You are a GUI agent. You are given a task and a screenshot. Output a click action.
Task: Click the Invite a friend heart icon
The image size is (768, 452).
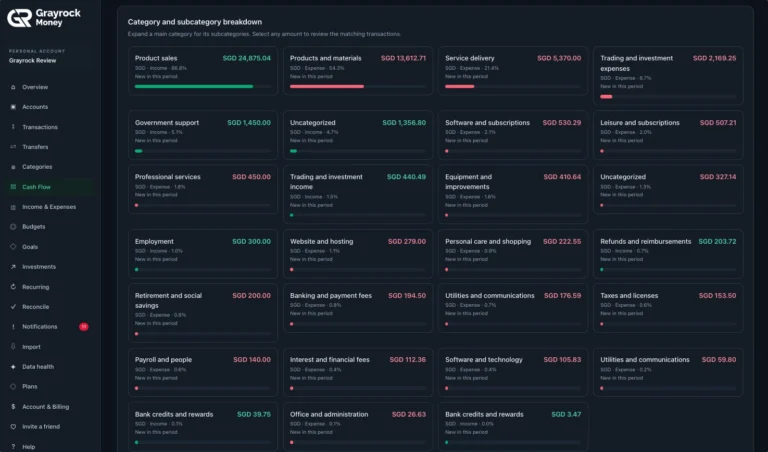(13, 427)
